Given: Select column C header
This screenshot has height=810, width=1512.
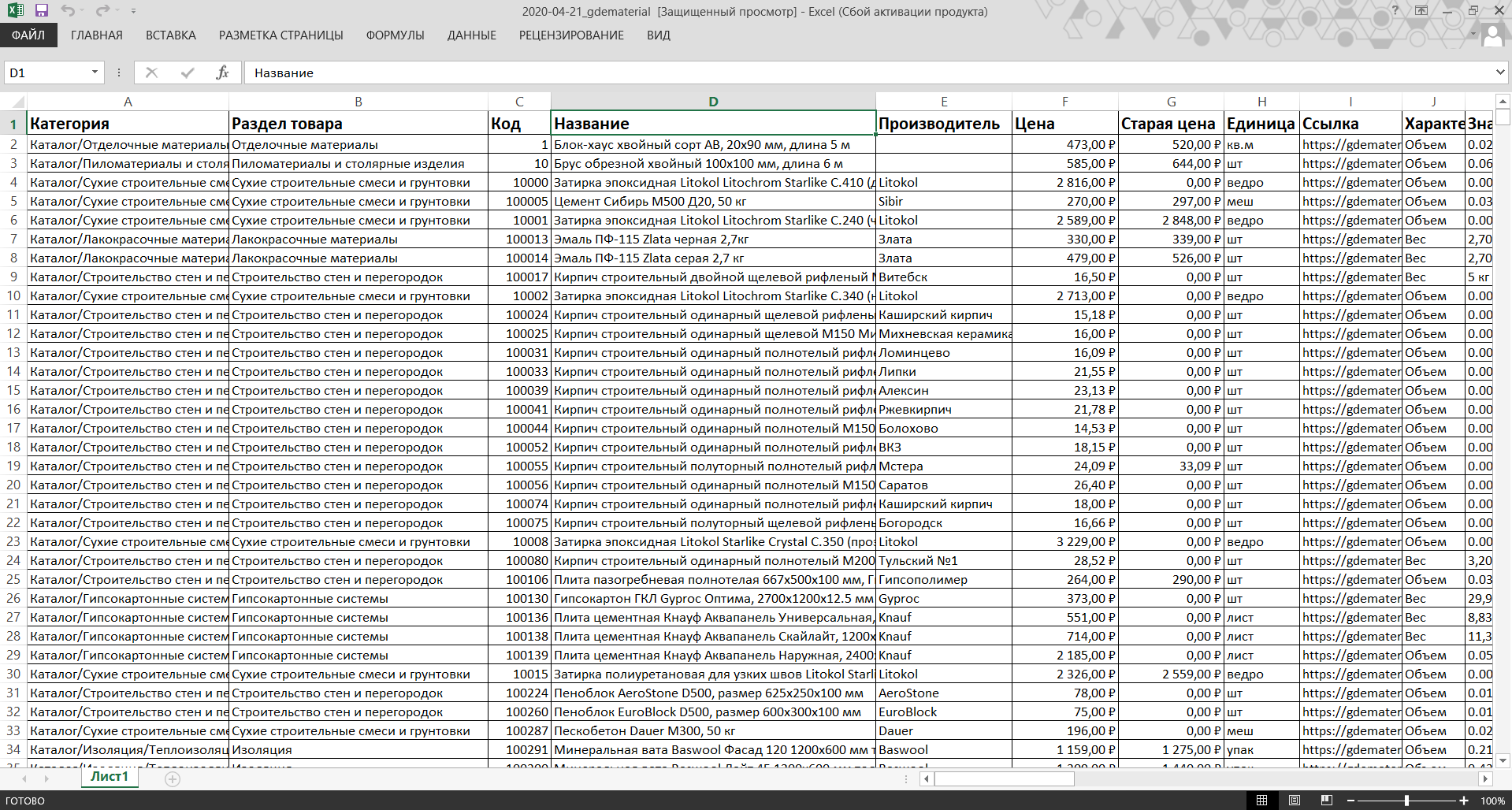Looking at the screenshot, I should pos(519,102).
